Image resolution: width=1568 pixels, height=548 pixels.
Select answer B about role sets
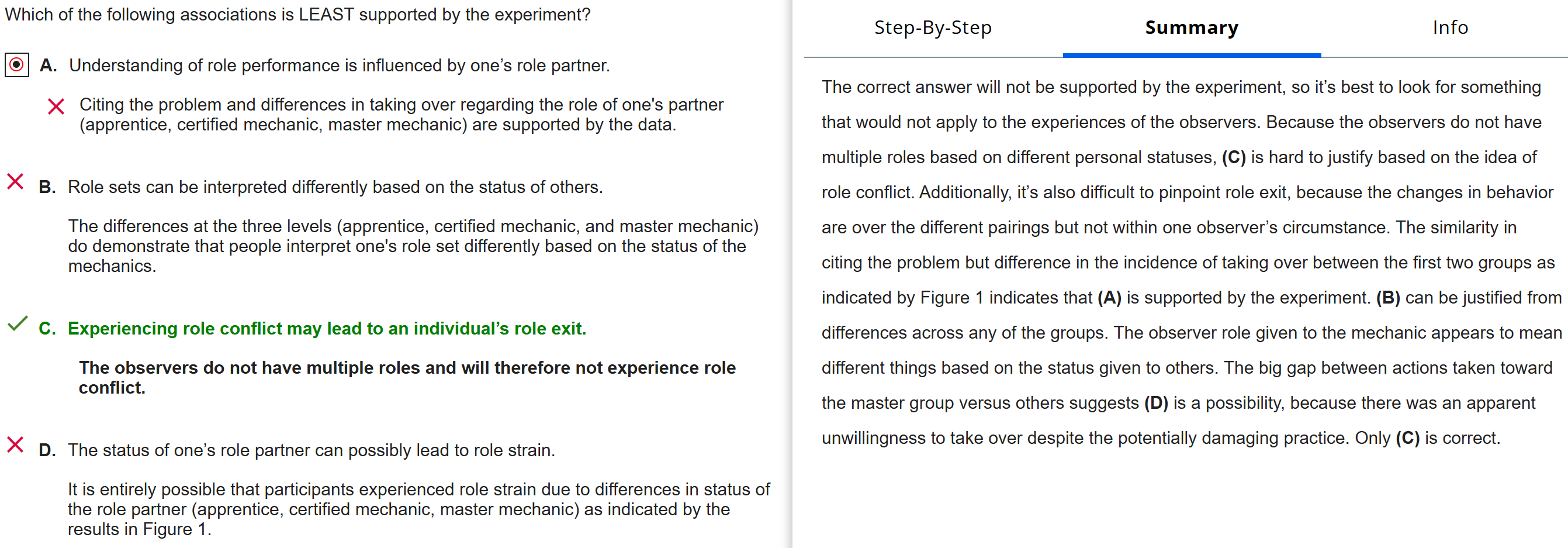point(335,187)
